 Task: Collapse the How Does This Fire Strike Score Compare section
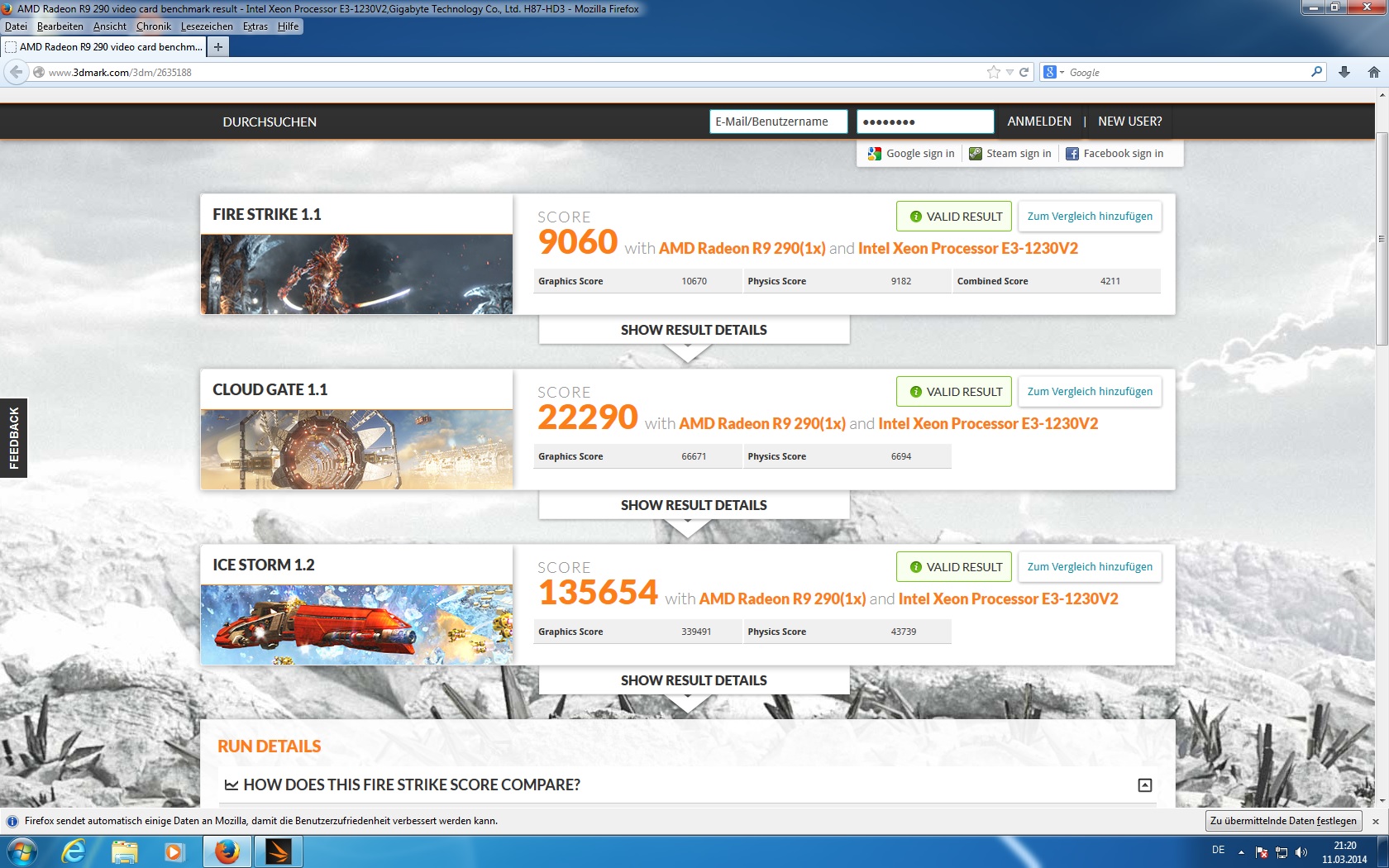[1145, 785]
